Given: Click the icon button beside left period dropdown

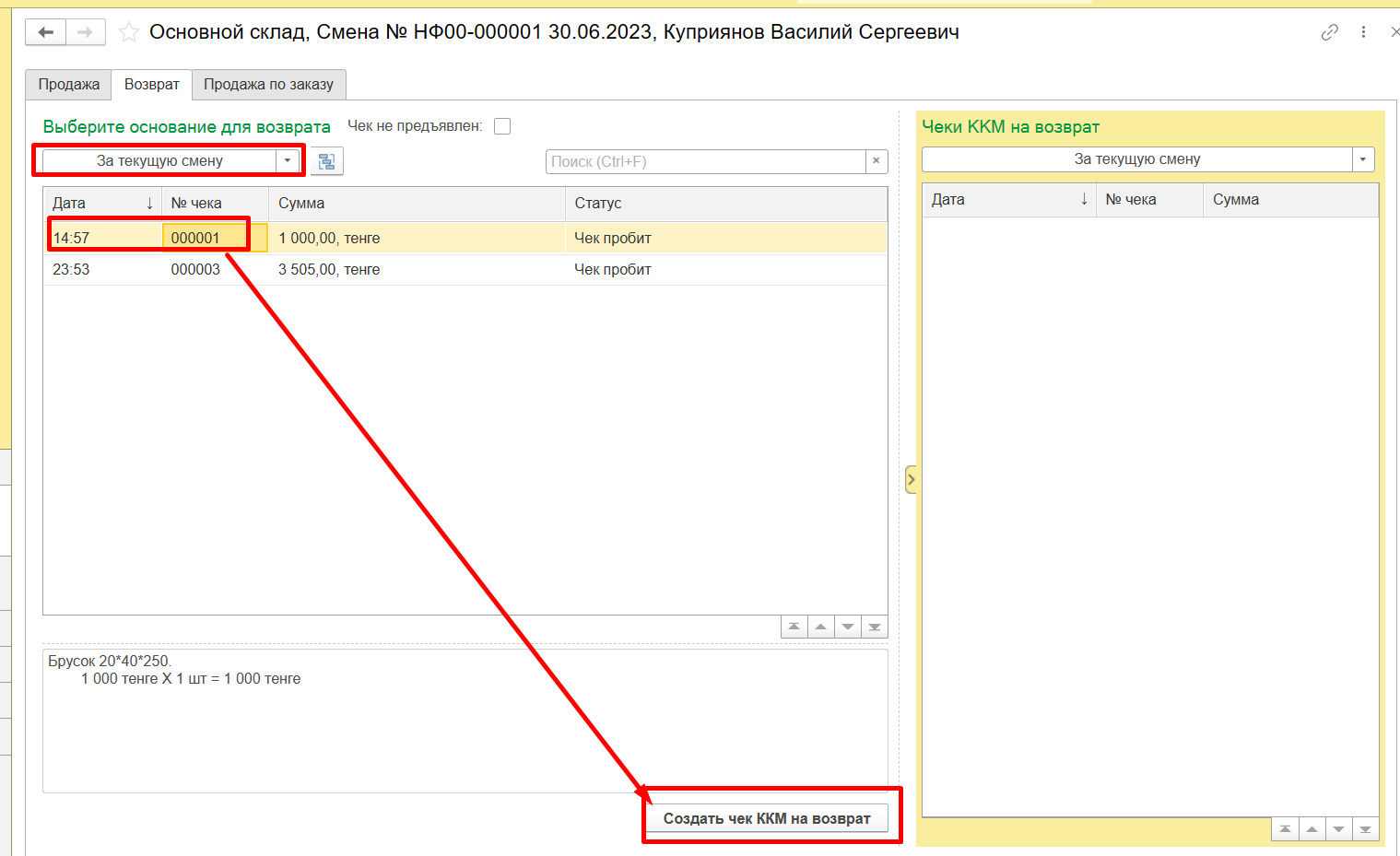Looking at the screenshot, I should (326, 161).
